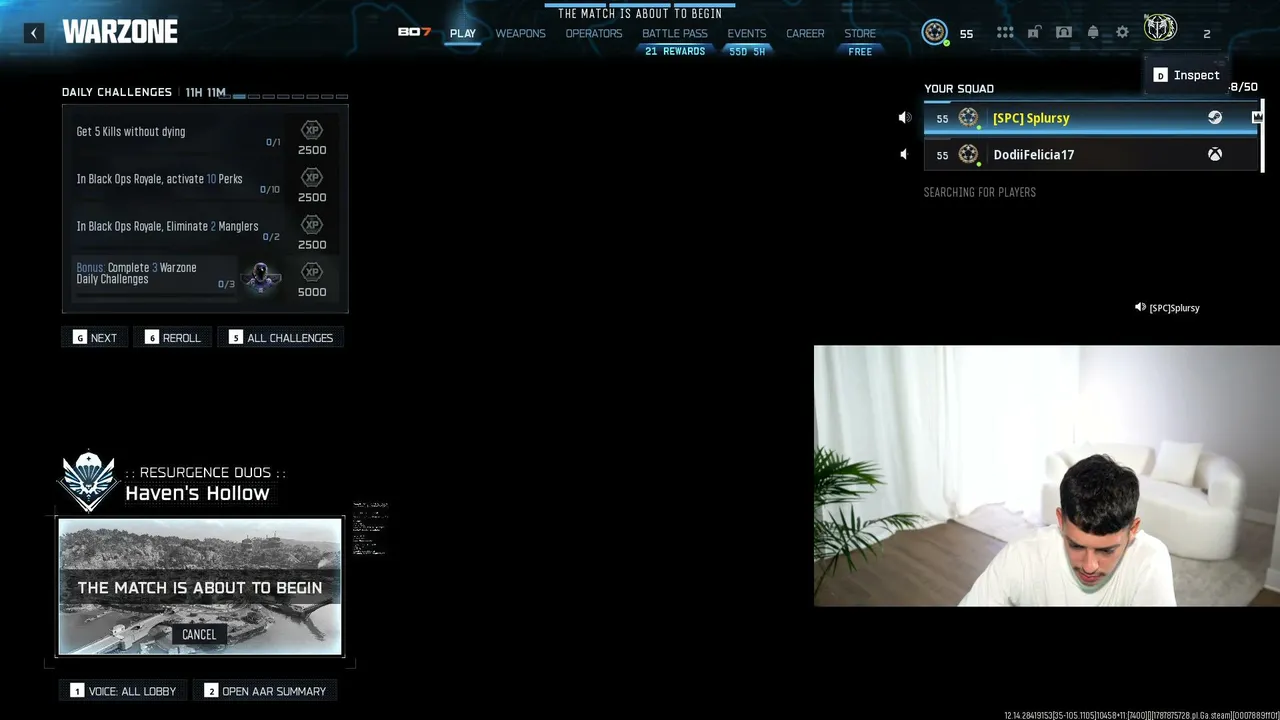Go to the CAREER tab
The image size is (1280, 720).
tap(805, 33)
